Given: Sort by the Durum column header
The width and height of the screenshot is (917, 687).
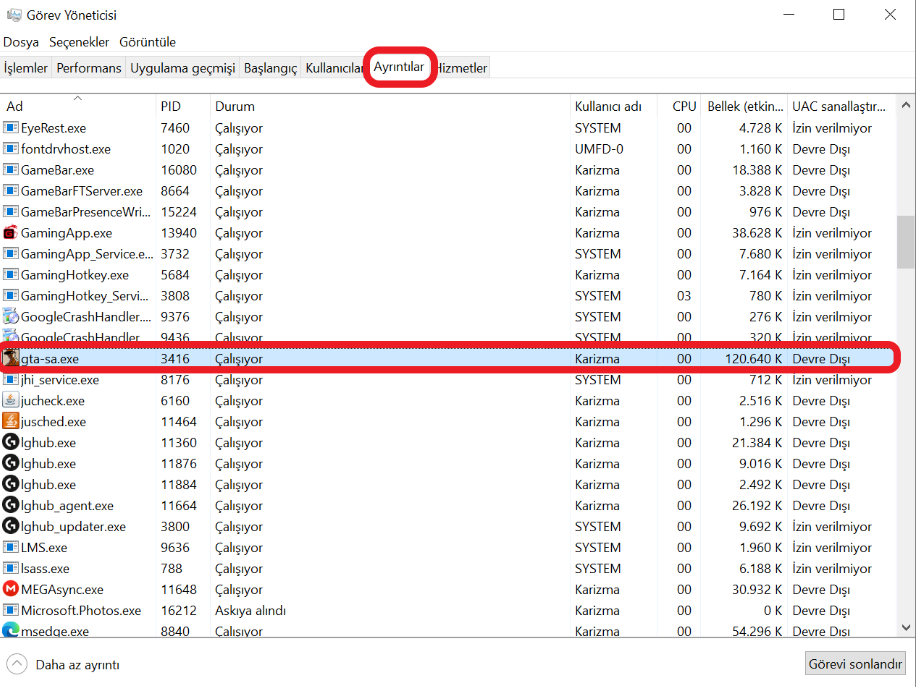Looking at the screenshot, I should coord(390,106).
